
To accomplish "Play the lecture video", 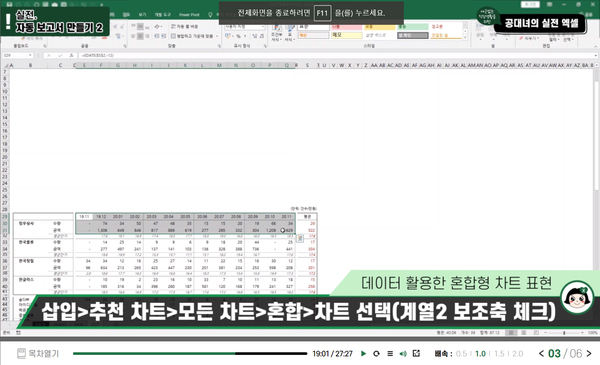I will point(363,354).
